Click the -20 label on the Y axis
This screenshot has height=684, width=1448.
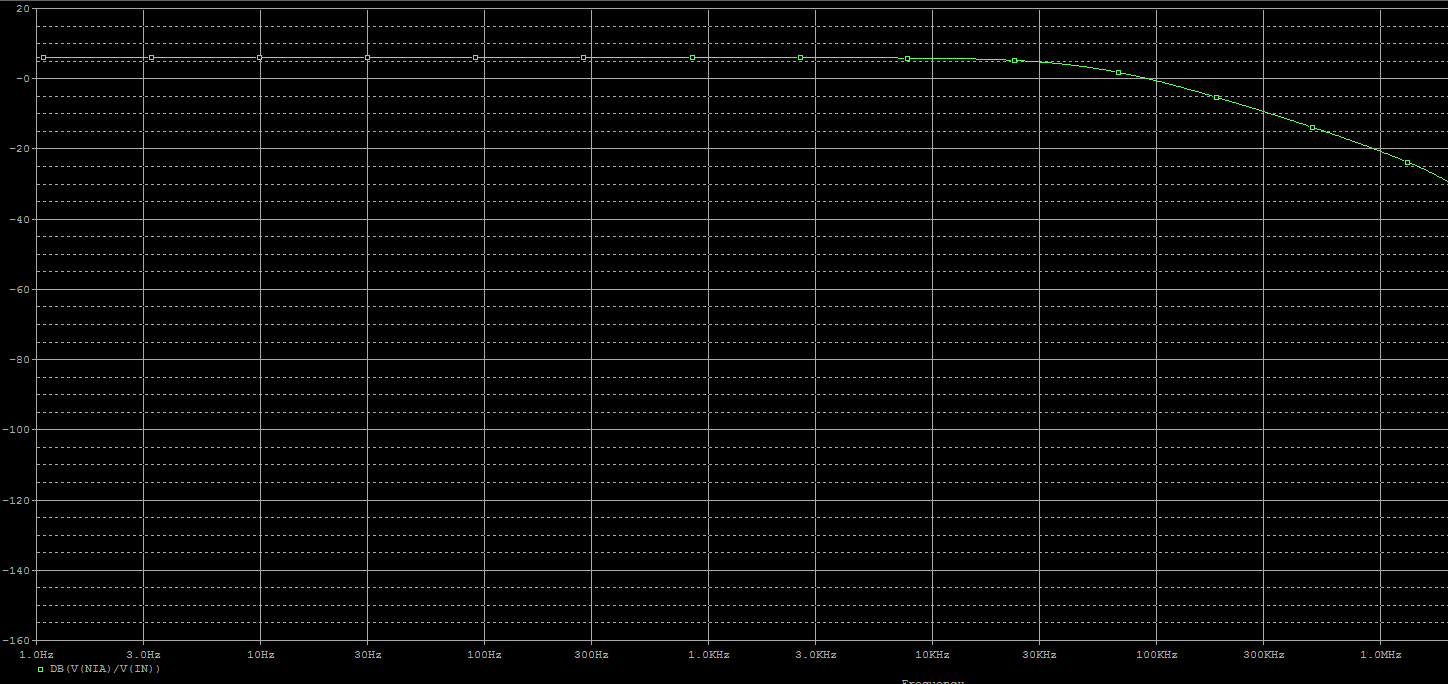pos(19,148)
